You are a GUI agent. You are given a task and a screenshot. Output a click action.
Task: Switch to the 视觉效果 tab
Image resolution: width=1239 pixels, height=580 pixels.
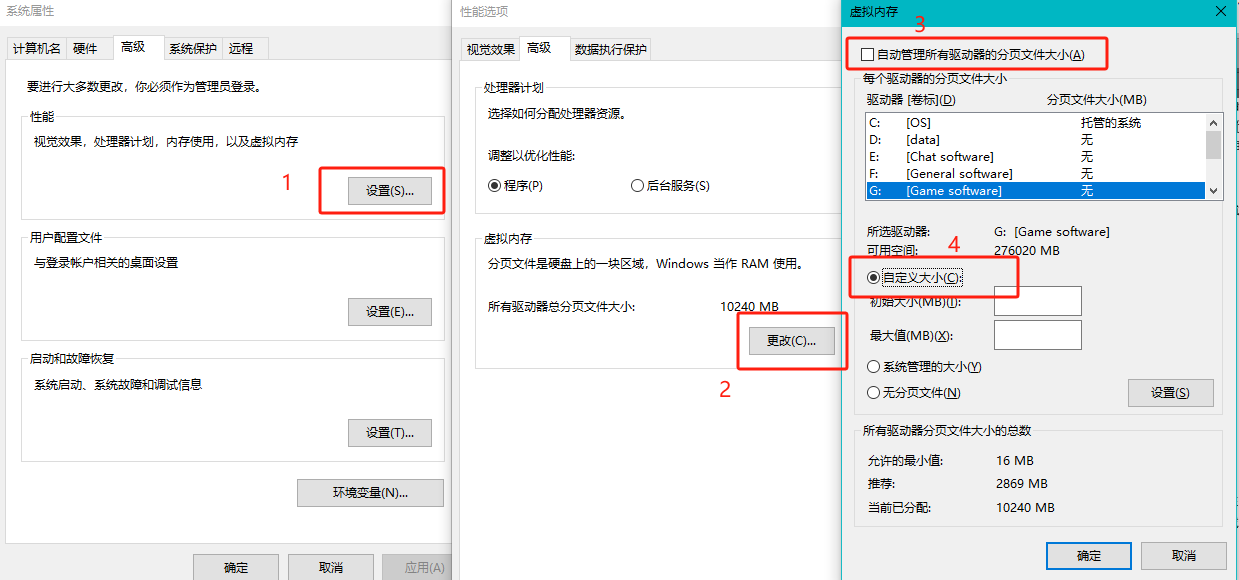(491, 49)
